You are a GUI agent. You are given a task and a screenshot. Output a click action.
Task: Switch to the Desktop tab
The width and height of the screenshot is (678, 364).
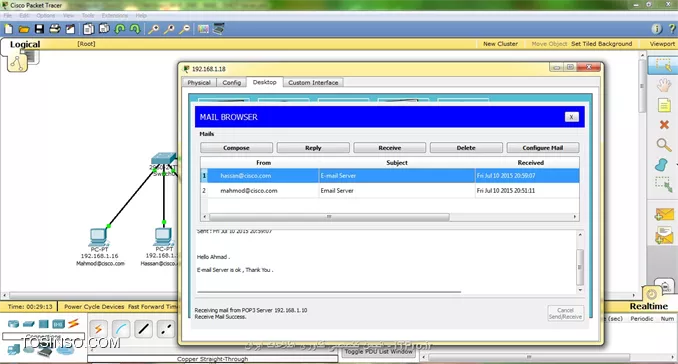click(x=265, y=82)
